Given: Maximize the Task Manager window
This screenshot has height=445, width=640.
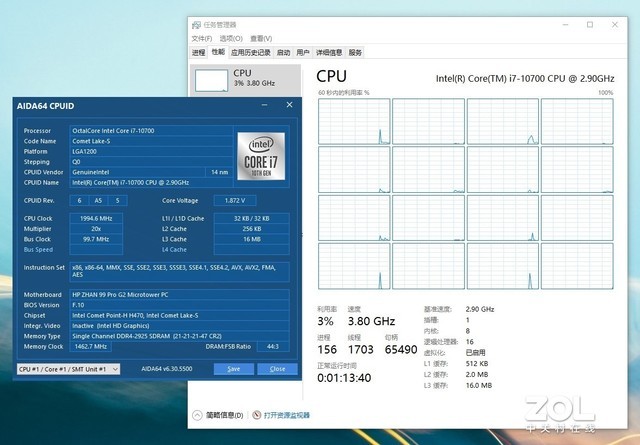Looking at the screenshot, I should point(590,24).
